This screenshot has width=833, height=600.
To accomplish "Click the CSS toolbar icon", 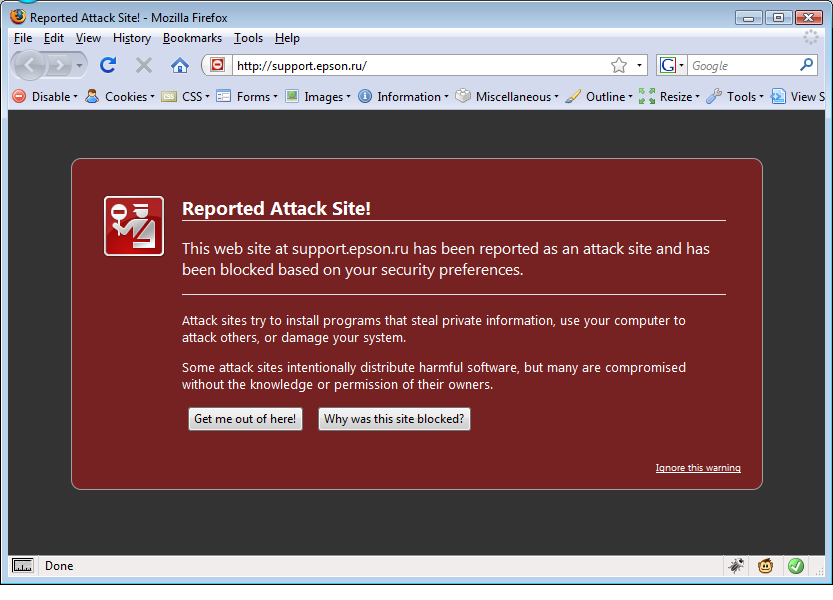I will tap(169, 96).
